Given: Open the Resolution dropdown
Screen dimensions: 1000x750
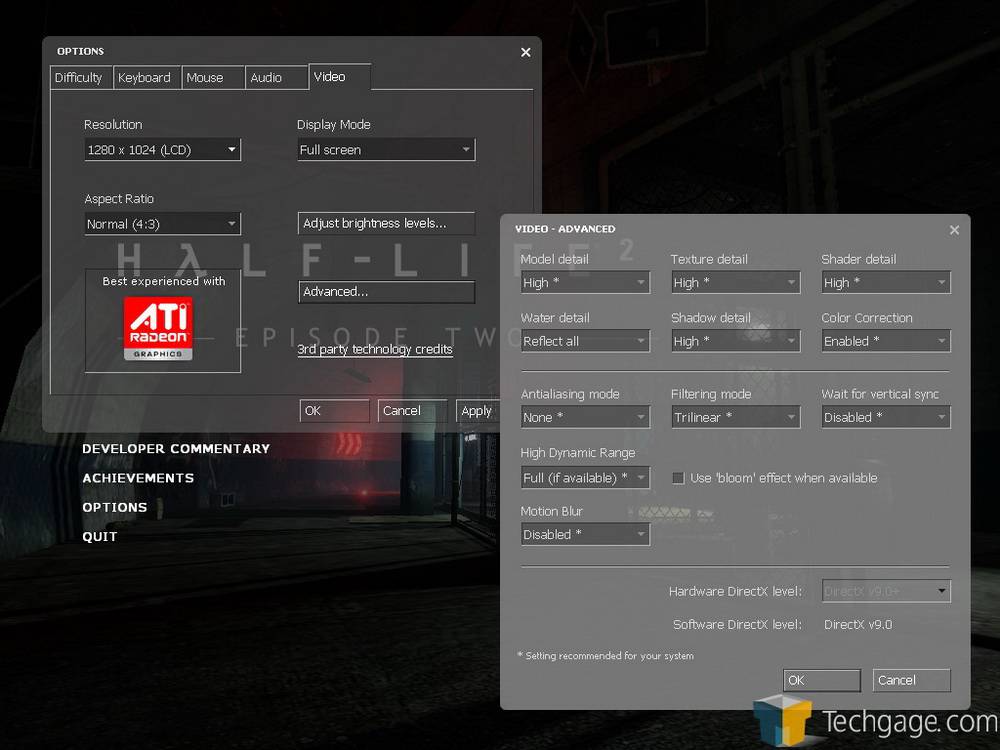Looking at the screenshot, I should tap(163, 150).
